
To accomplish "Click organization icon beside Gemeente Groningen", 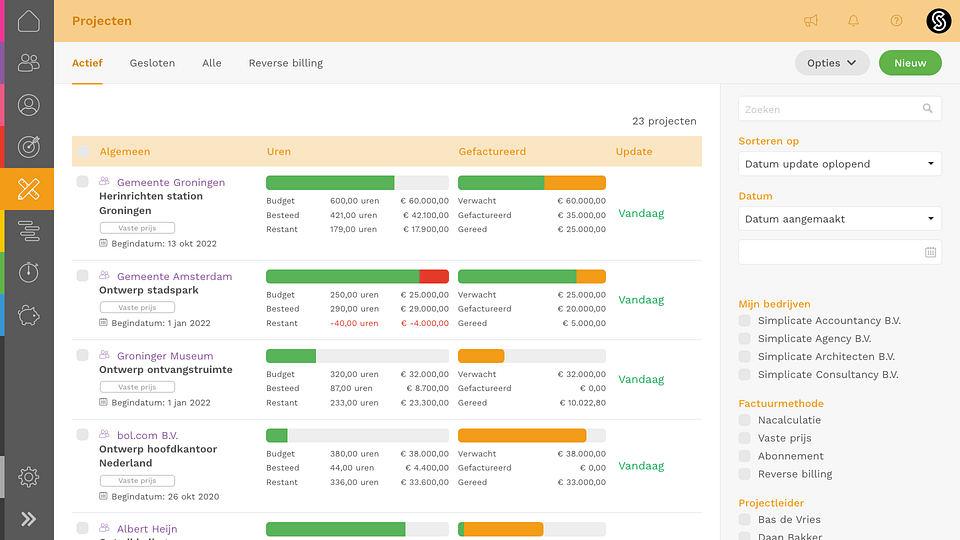I will pos(104,181).
